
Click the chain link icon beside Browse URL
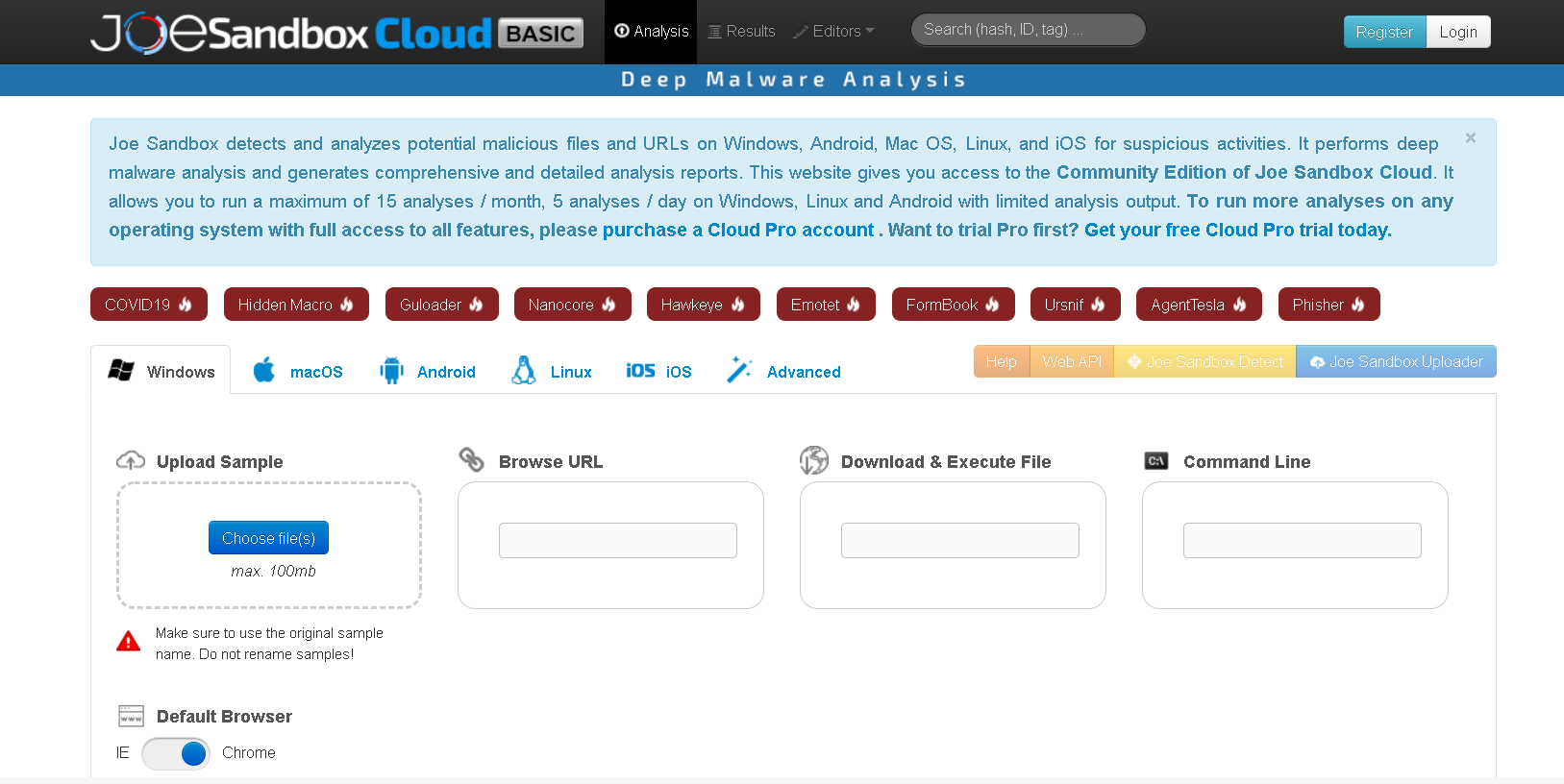[x=472, y=460]
